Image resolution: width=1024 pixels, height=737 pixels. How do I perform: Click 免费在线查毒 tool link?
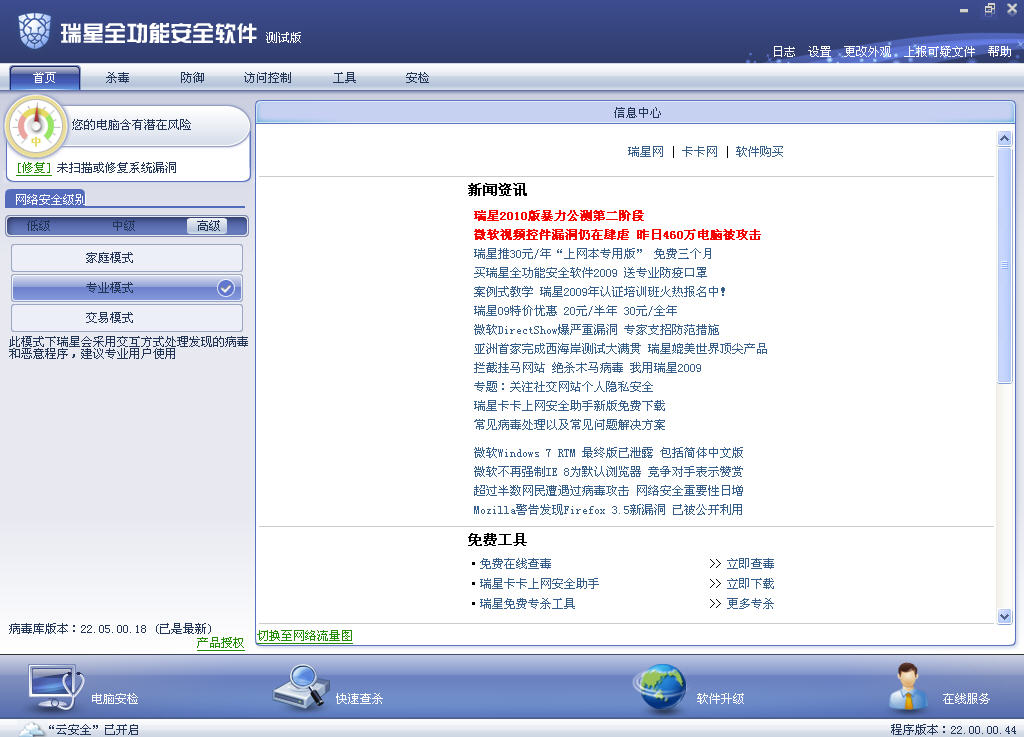point(515,563)
